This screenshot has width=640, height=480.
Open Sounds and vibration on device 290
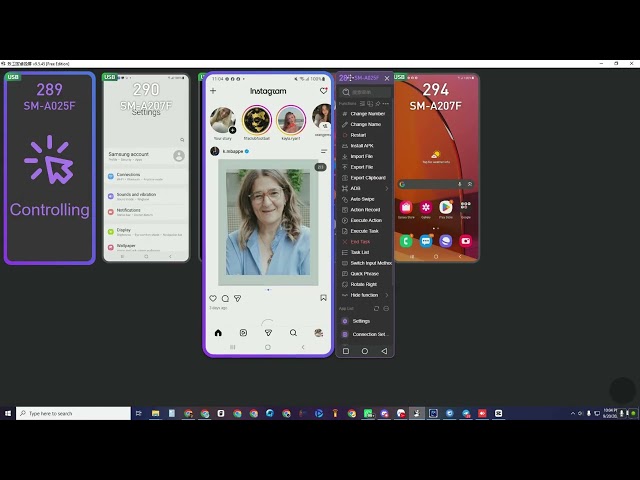click(146, 196)
